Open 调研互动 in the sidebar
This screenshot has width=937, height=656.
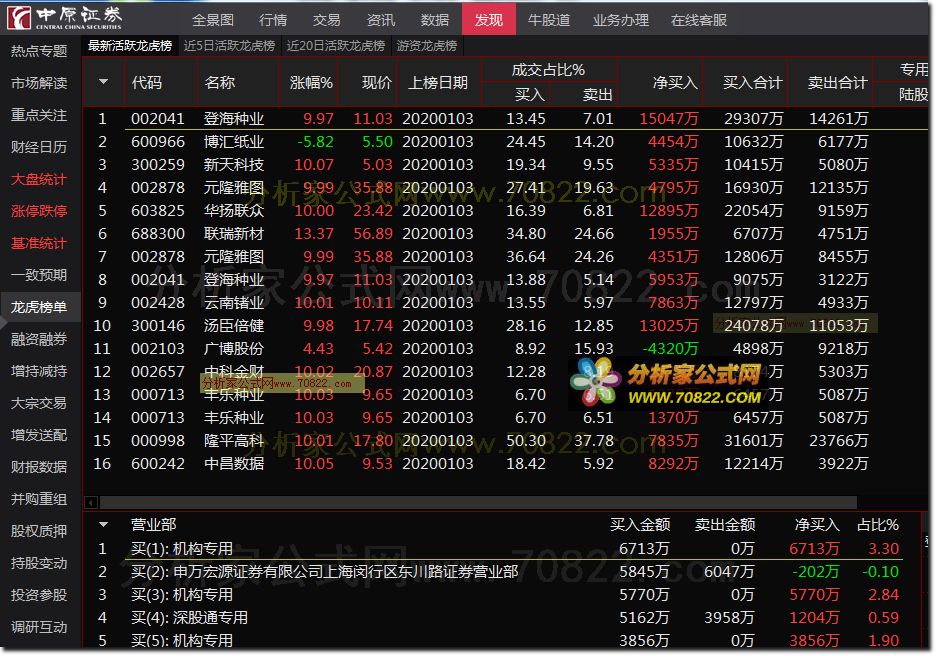coord(39,627)
